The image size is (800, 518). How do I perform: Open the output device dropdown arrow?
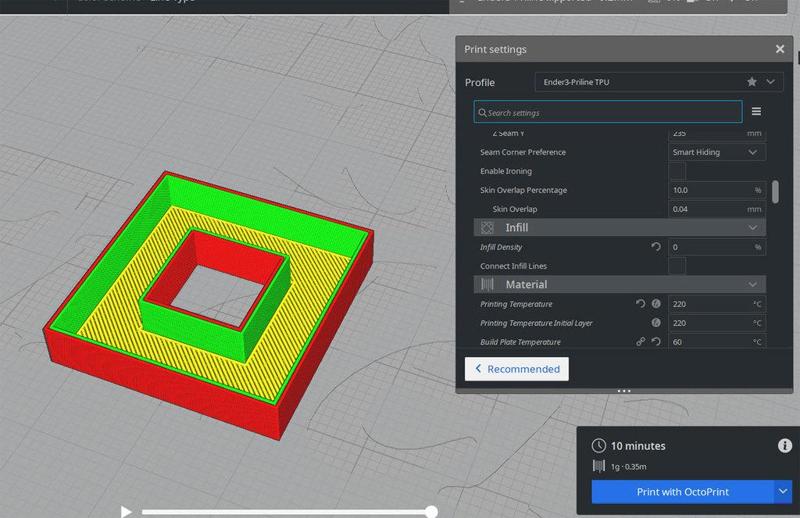[x=783, y=492]
